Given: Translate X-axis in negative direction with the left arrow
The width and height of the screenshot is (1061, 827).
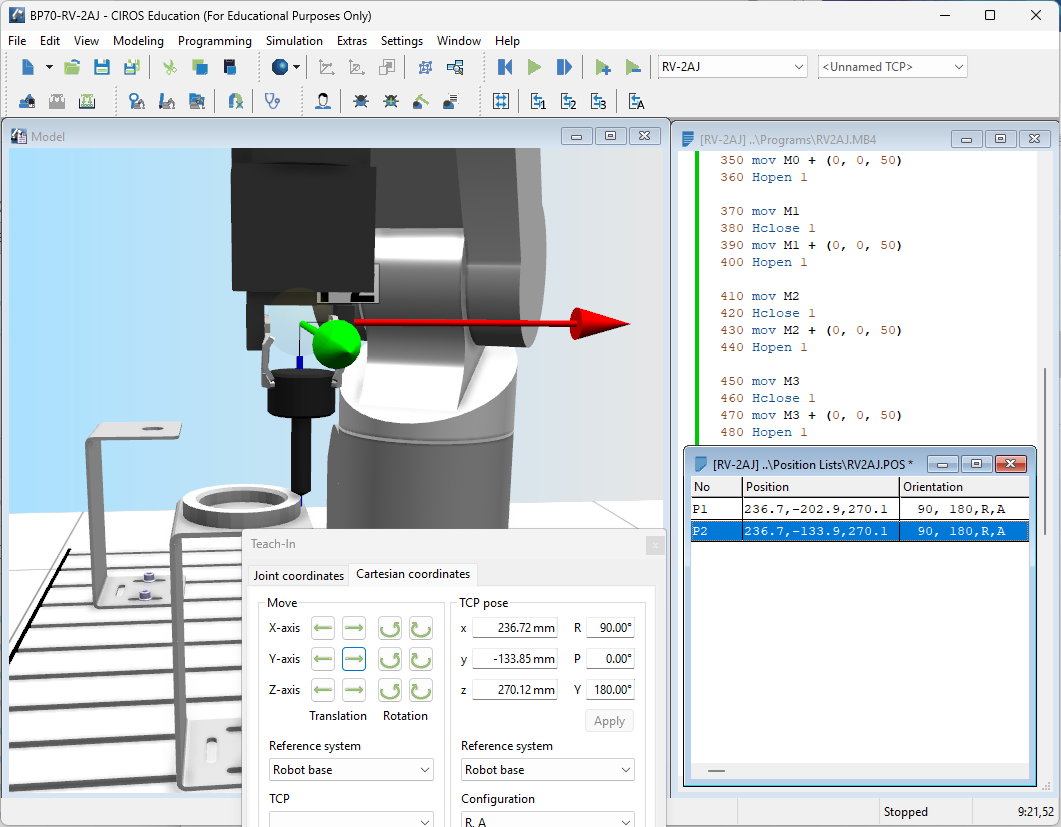Looking at the screenshot, I should pyautogui.click(x=323, y=628).
